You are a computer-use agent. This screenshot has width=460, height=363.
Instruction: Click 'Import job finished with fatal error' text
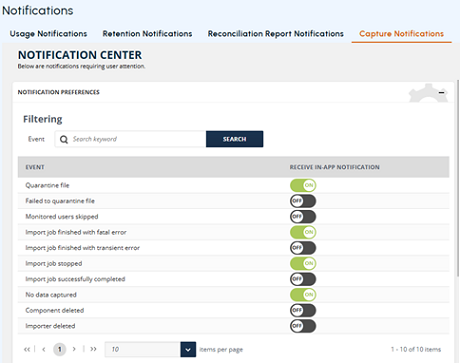click(76, 232)
